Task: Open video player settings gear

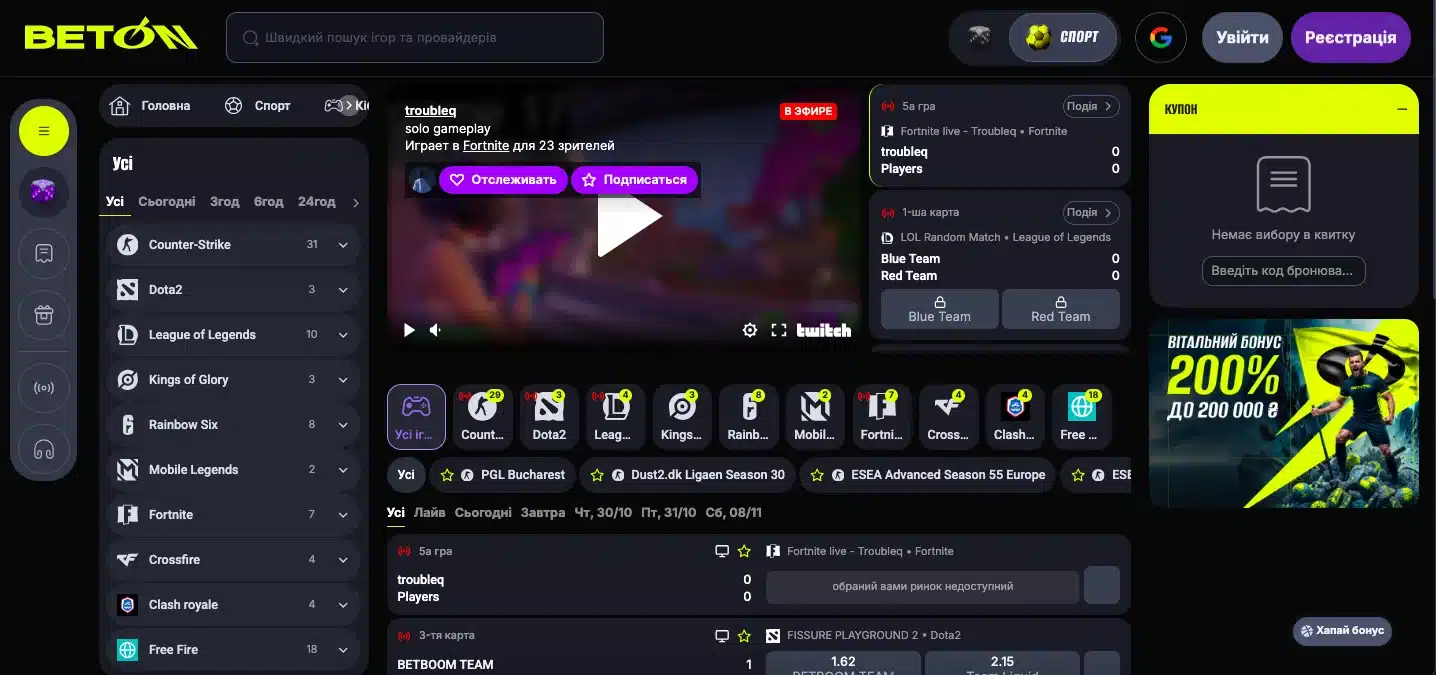Action: [x=749, y=330]
